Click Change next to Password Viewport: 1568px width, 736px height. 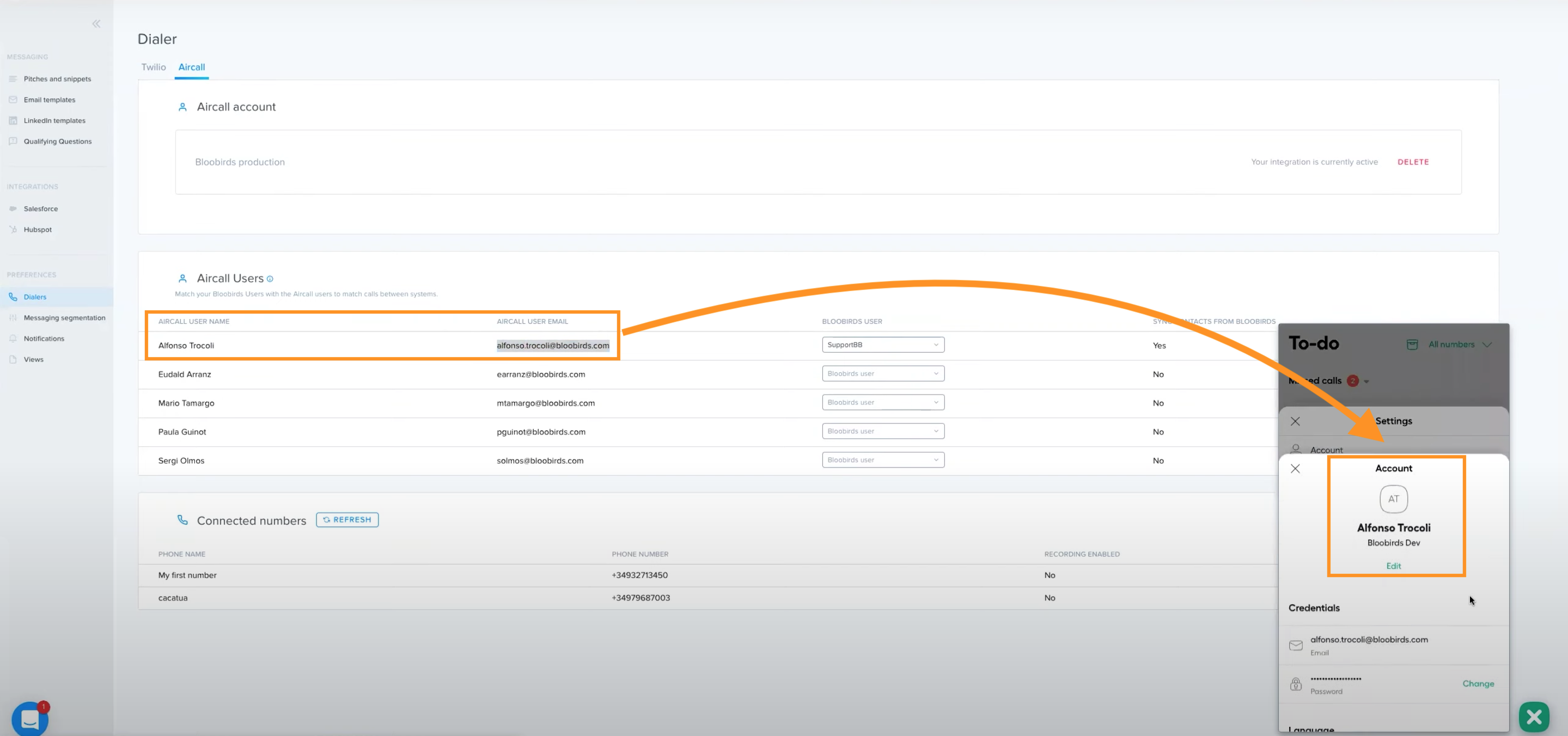tap(1478, 684)
